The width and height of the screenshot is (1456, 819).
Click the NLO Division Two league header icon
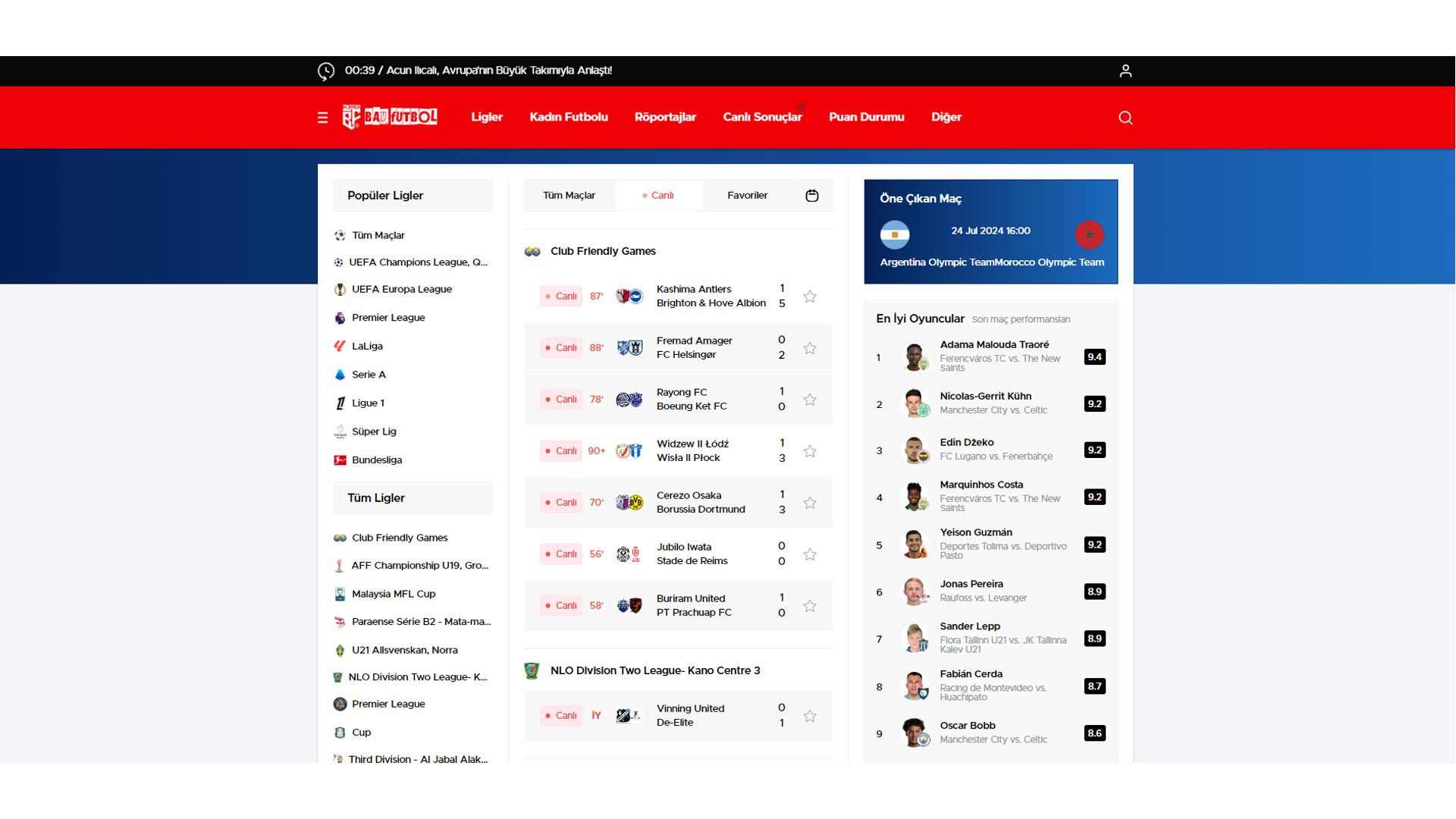(532, 670)
